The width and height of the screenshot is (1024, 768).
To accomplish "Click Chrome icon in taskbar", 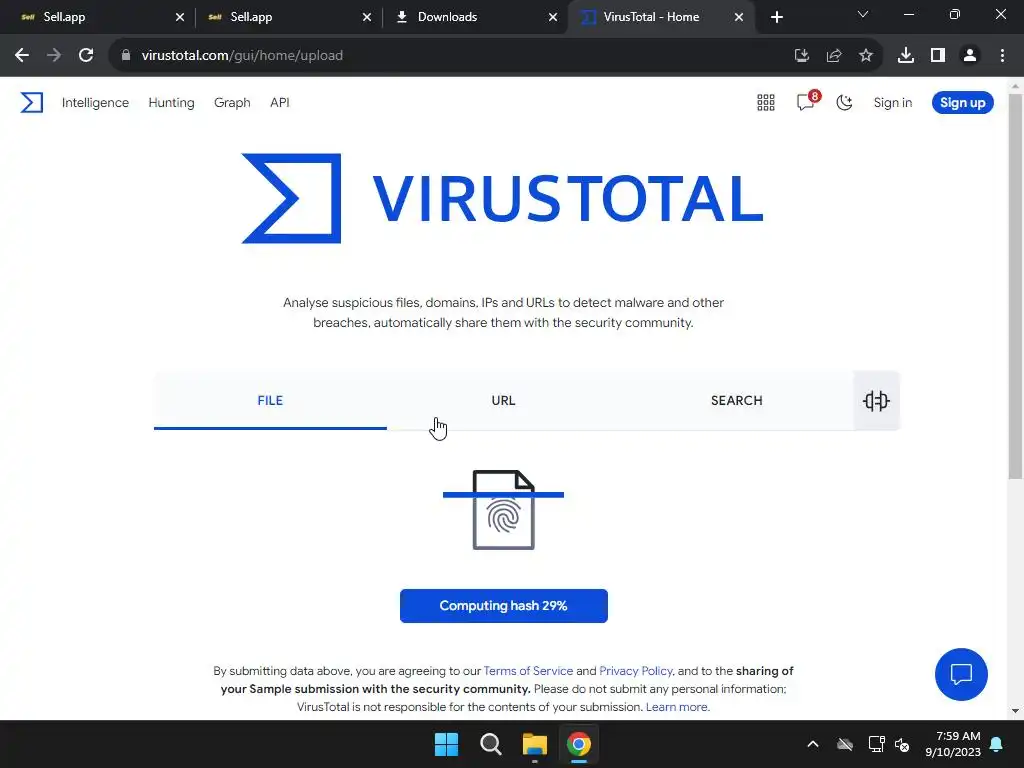I will point(579,744).
